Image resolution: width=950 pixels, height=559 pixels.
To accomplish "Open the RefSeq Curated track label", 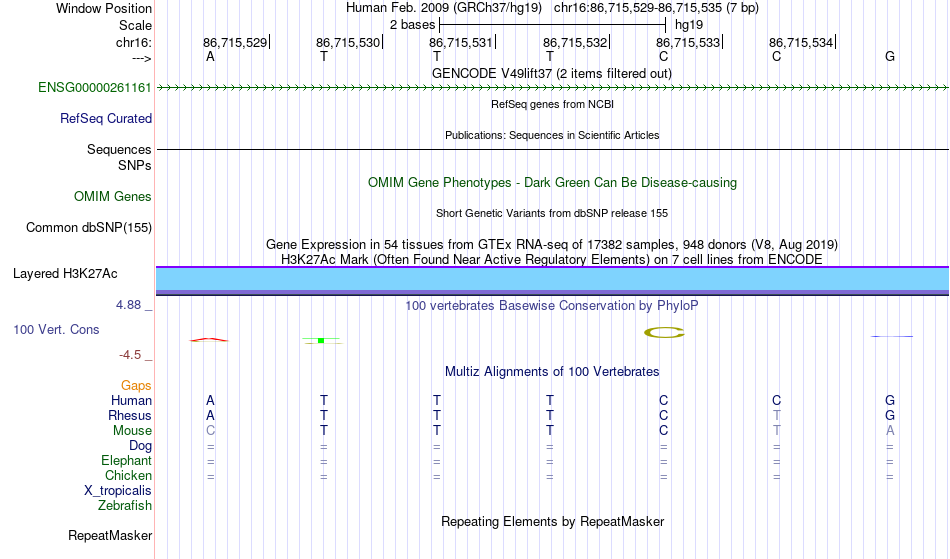I will pos(106,119).
